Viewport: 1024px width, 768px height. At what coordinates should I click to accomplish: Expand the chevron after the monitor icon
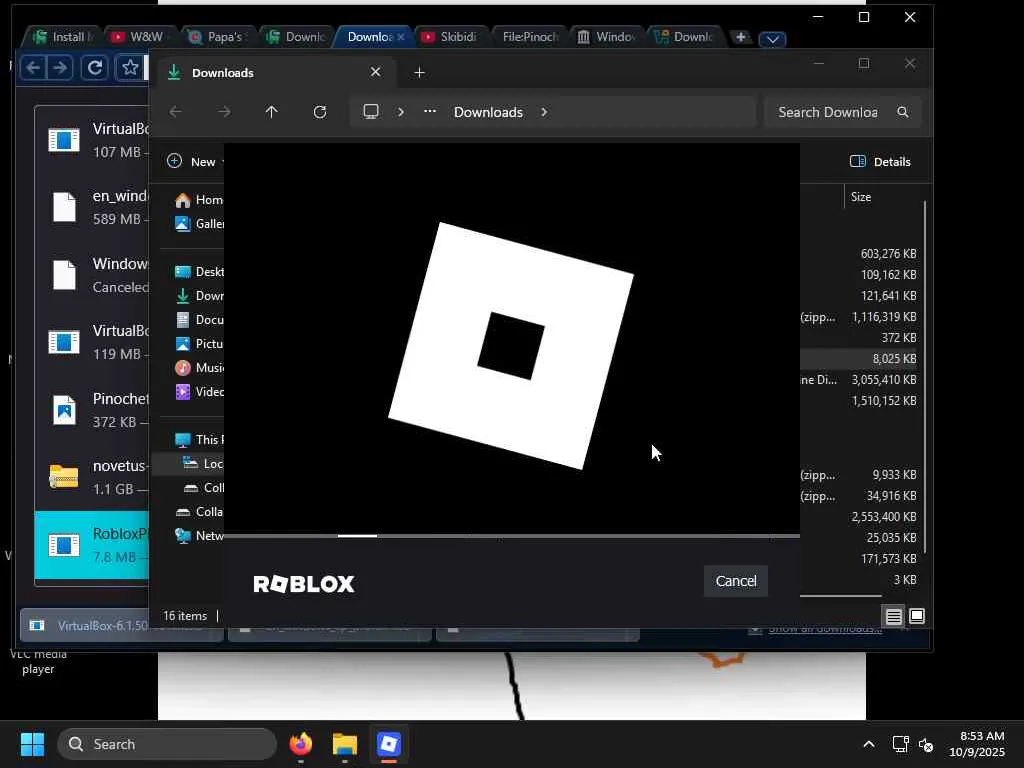(x=400, y=112)
